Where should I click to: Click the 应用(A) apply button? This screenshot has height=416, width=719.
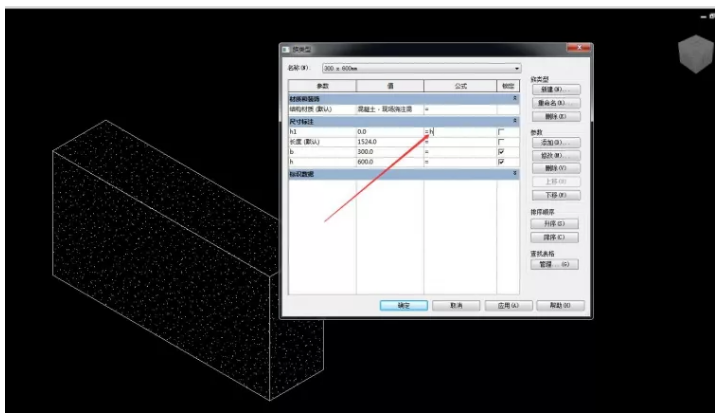coord(508,305)
